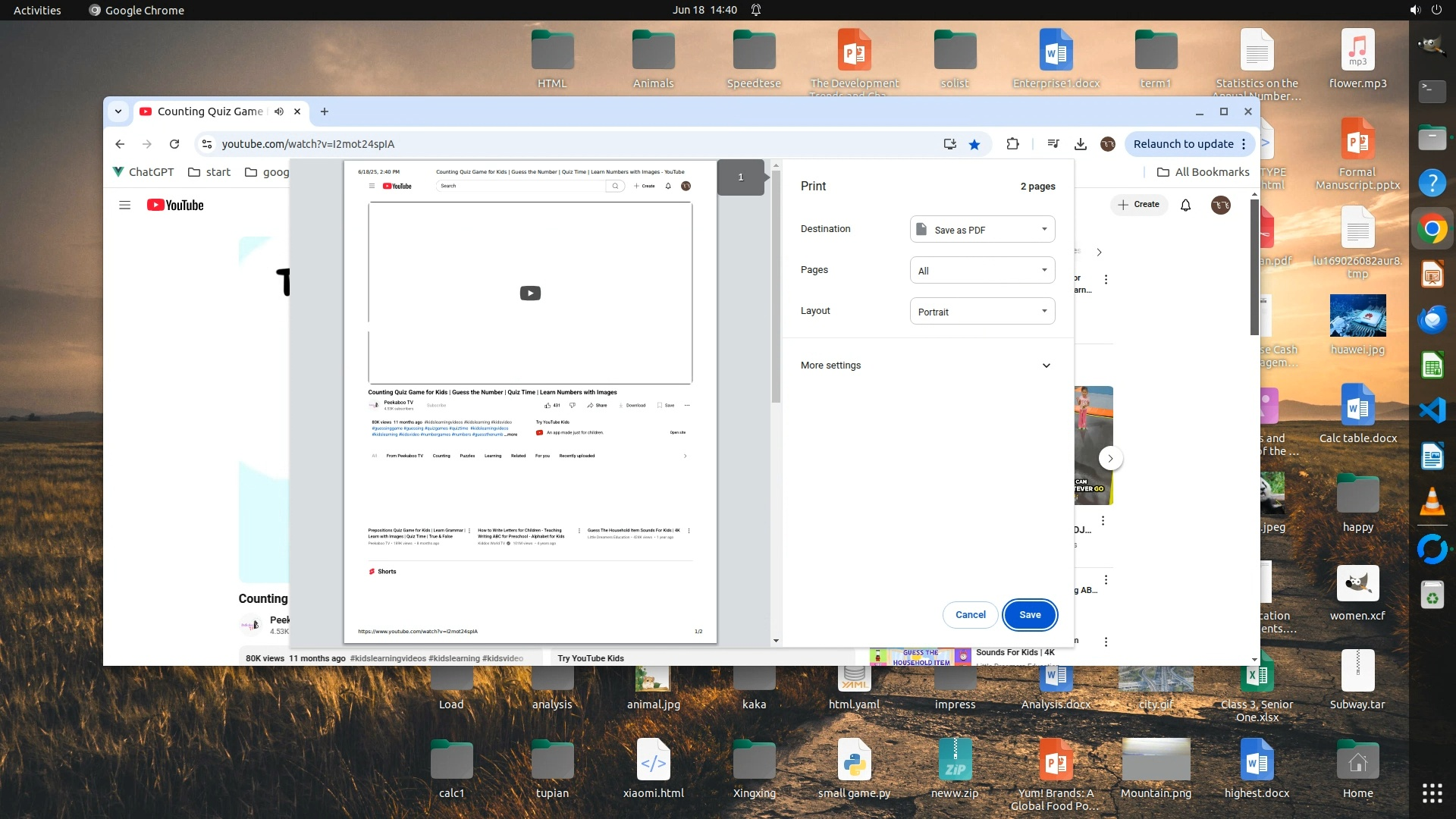Click the Cancel button in Print dialog
Screen dimensions: 1456x819
pos(970,615)
